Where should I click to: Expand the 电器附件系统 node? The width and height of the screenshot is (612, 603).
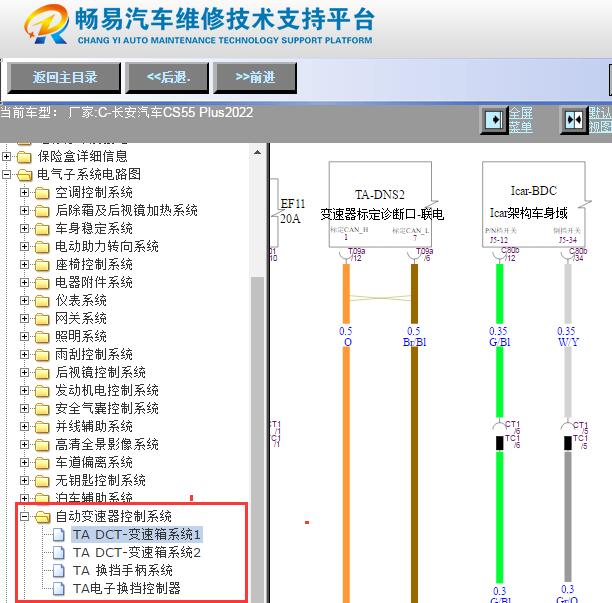click(24, 282)
